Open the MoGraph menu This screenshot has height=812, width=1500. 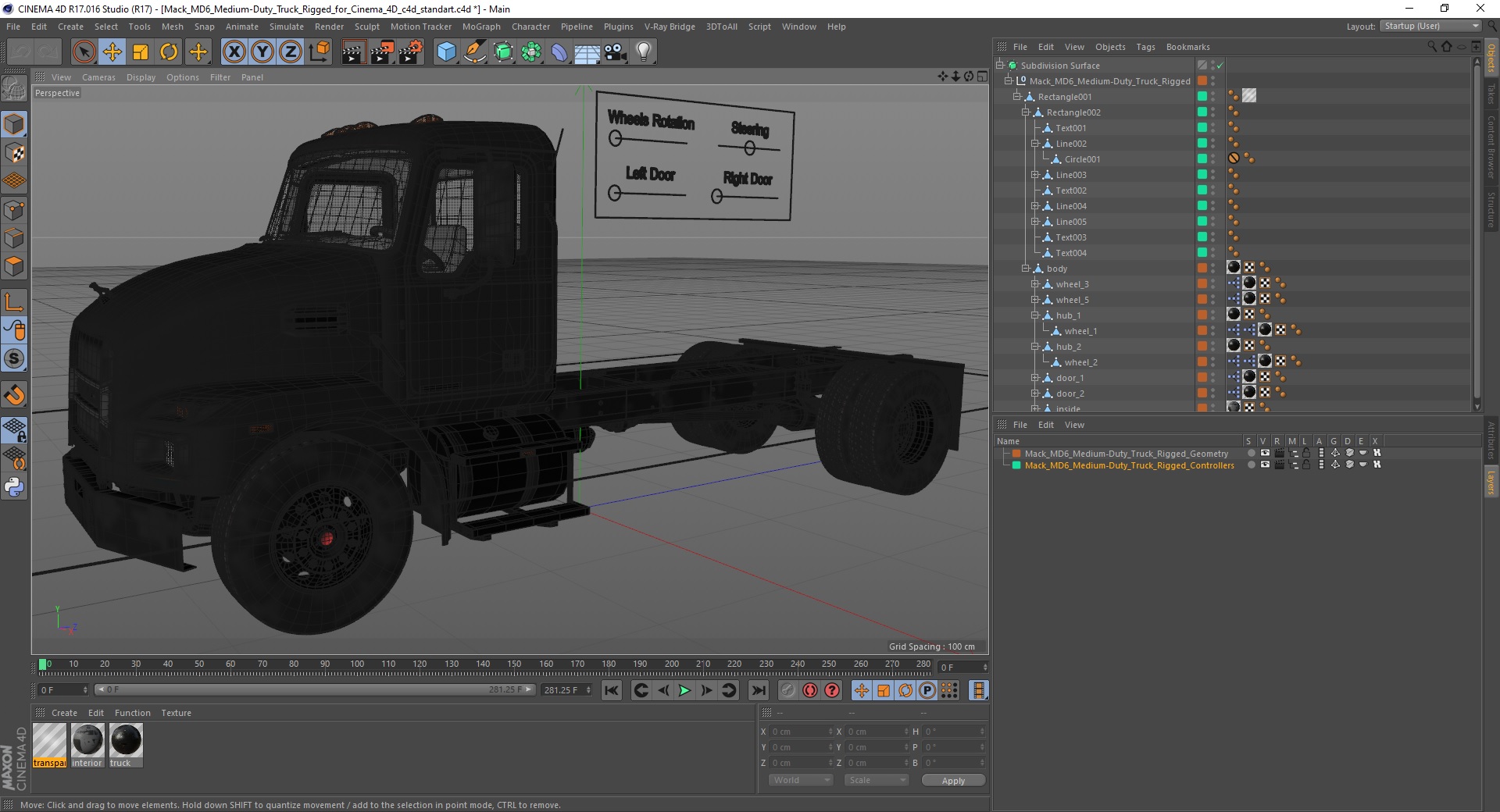(x=481, y=27)
